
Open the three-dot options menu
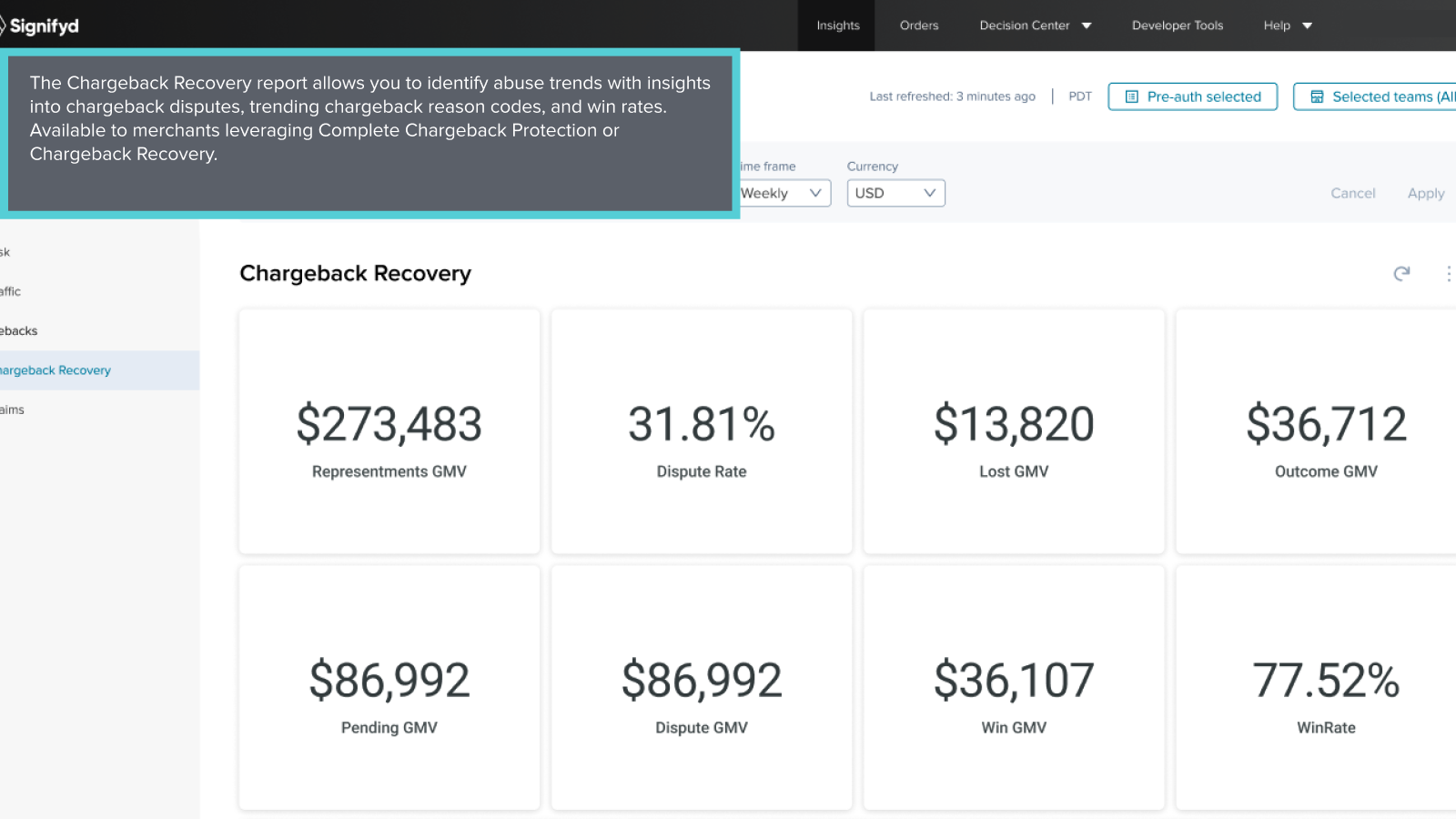pos(1448,273)
